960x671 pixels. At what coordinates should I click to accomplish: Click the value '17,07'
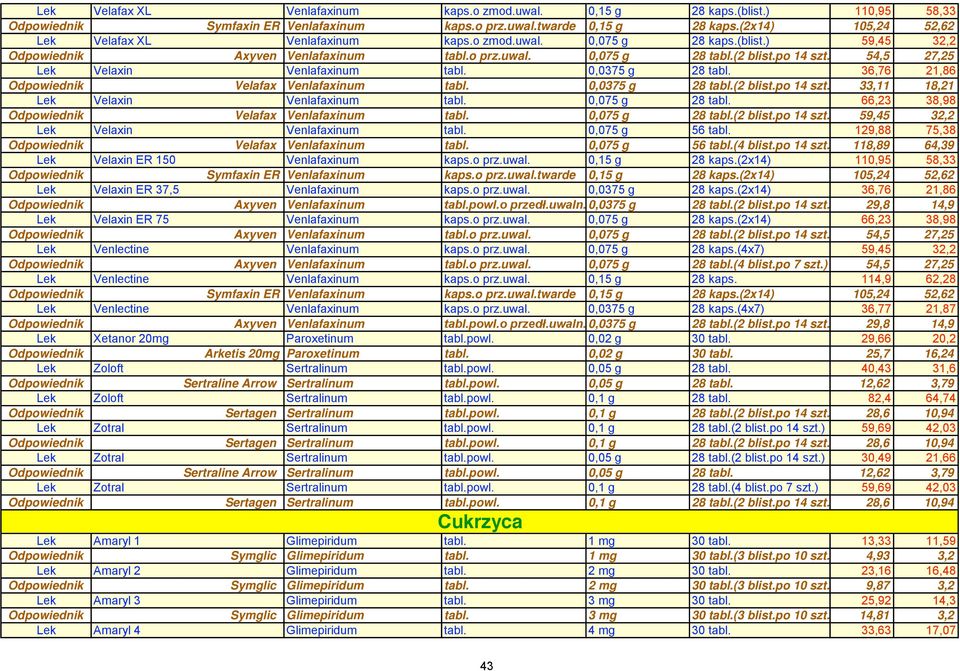[x=940, y=630]
